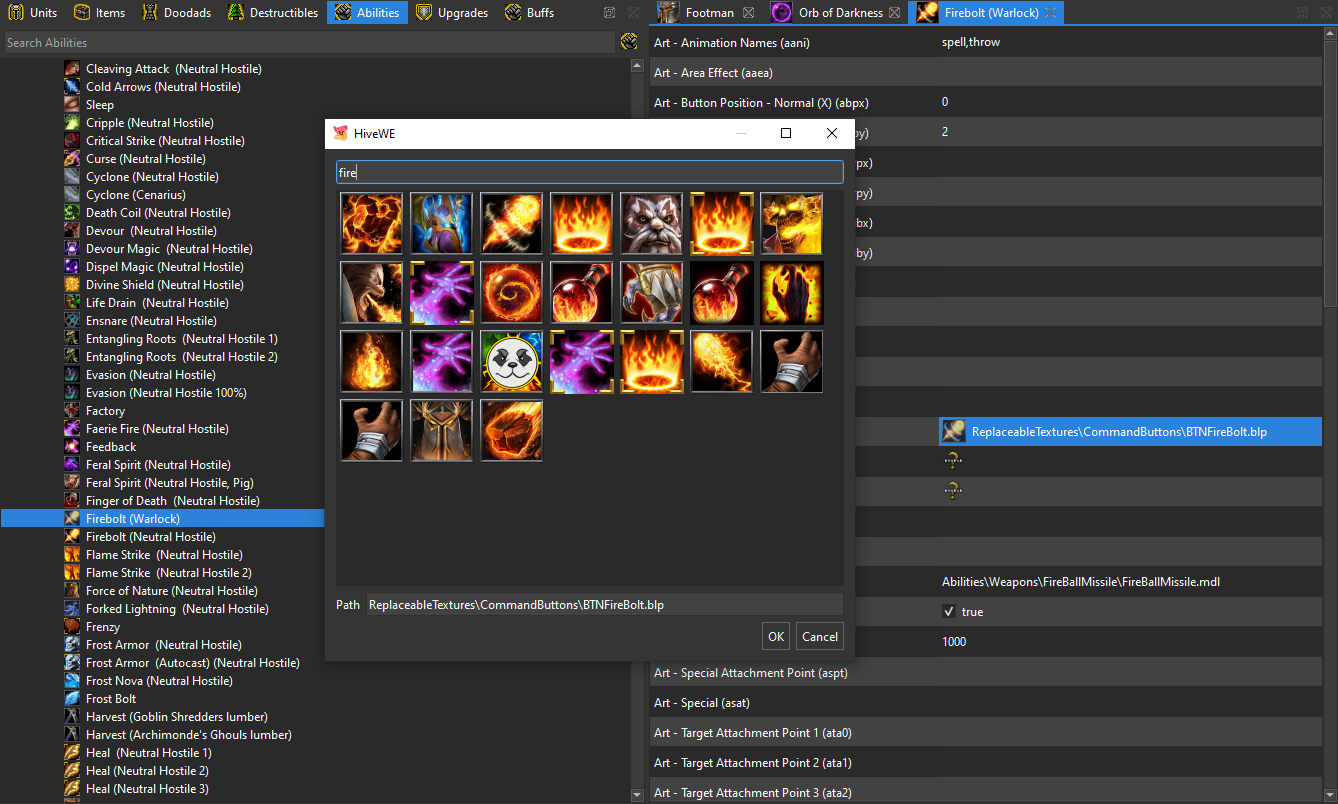Viewport: 1338px width, 804px height.
Task: Click the Path field in HiveWE dialog
Action: click(605, 605)
